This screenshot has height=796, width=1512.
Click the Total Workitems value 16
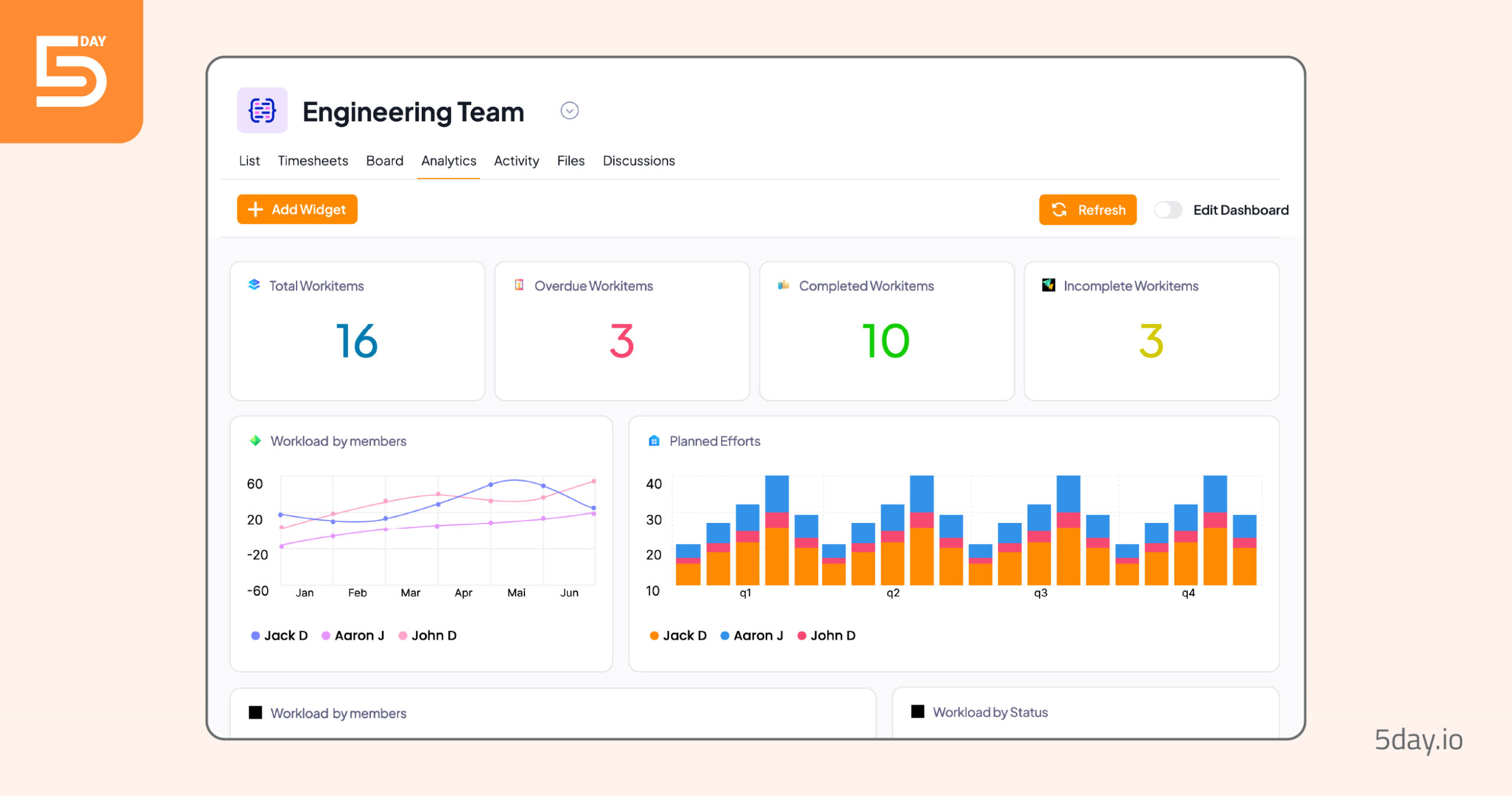tap(357, 341)
